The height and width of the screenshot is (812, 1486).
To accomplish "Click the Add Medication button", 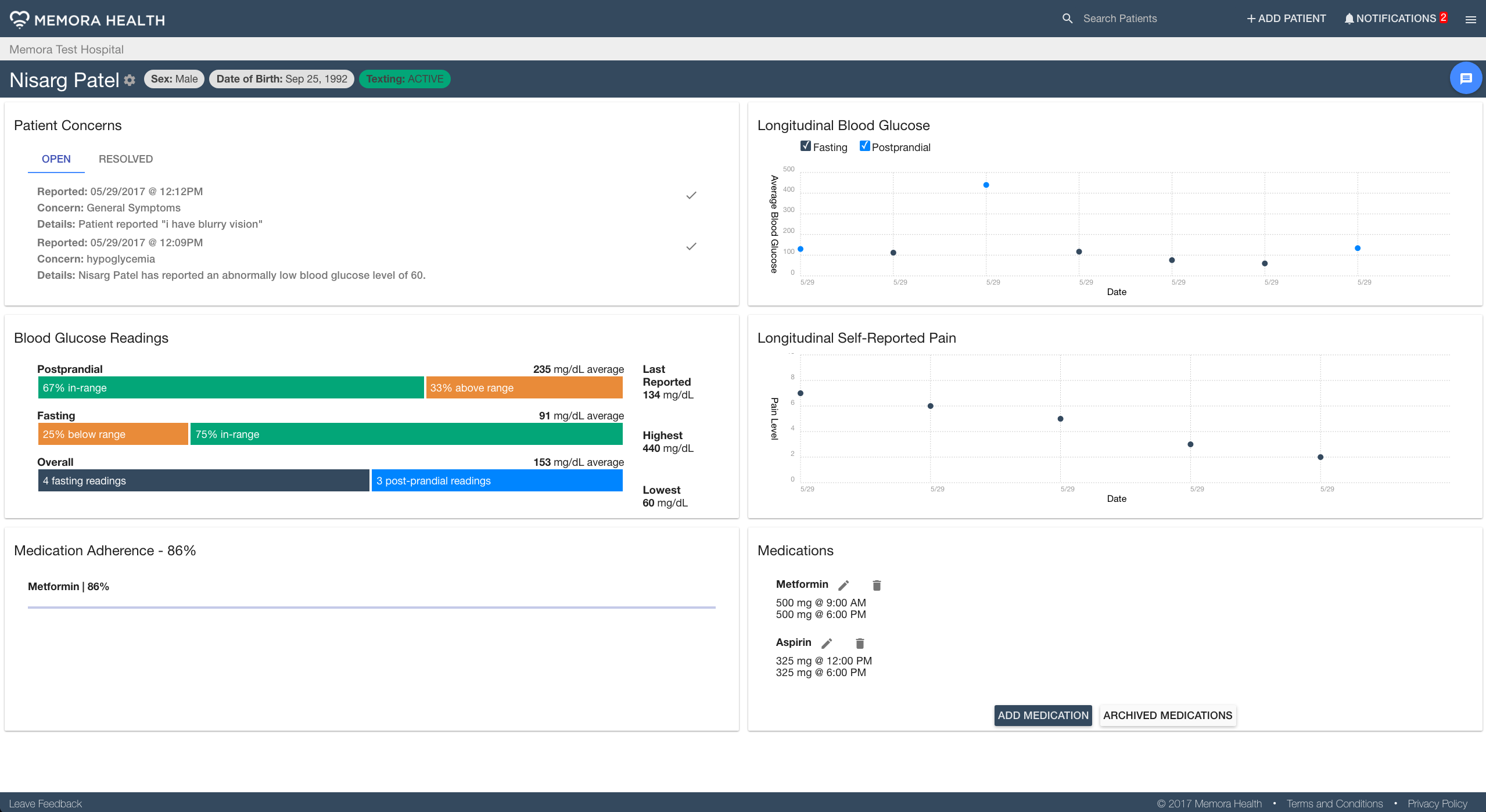I will (1043, 716).
